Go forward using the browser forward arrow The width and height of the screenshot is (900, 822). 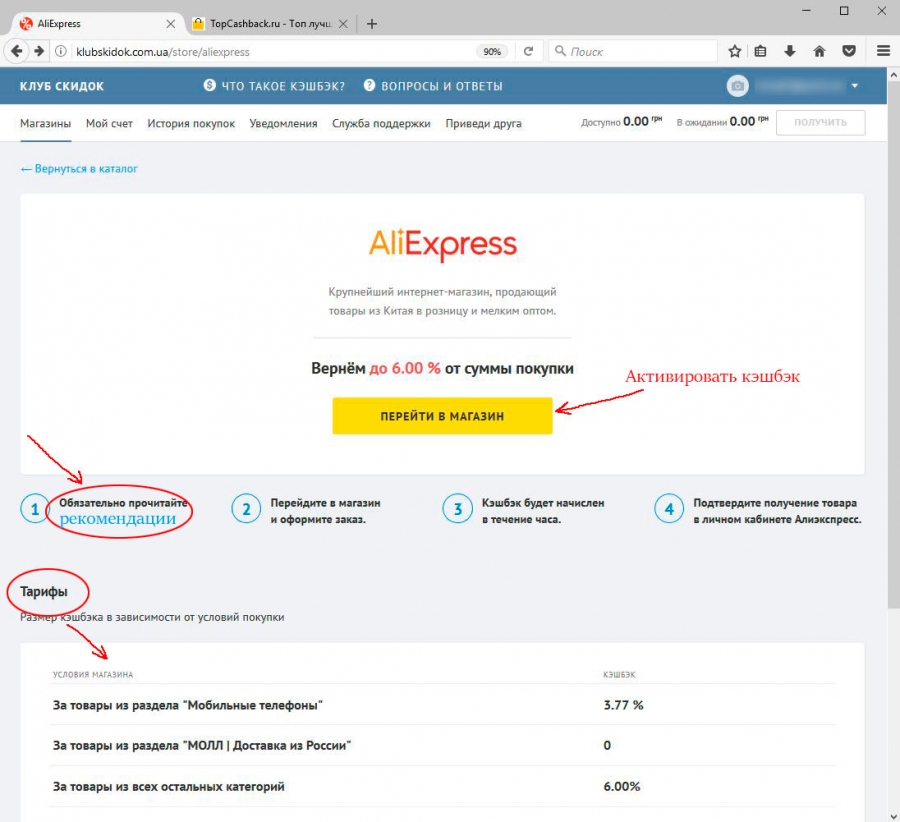[x=39, y=51]
